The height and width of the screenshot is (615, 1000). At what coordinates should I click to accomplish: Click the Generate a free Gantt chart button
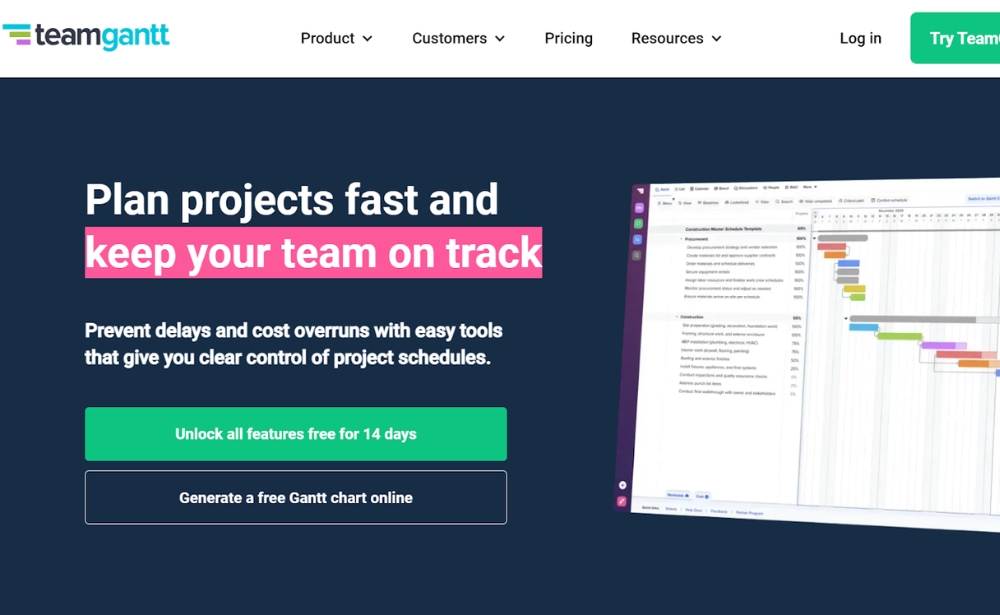coord(296,497)
